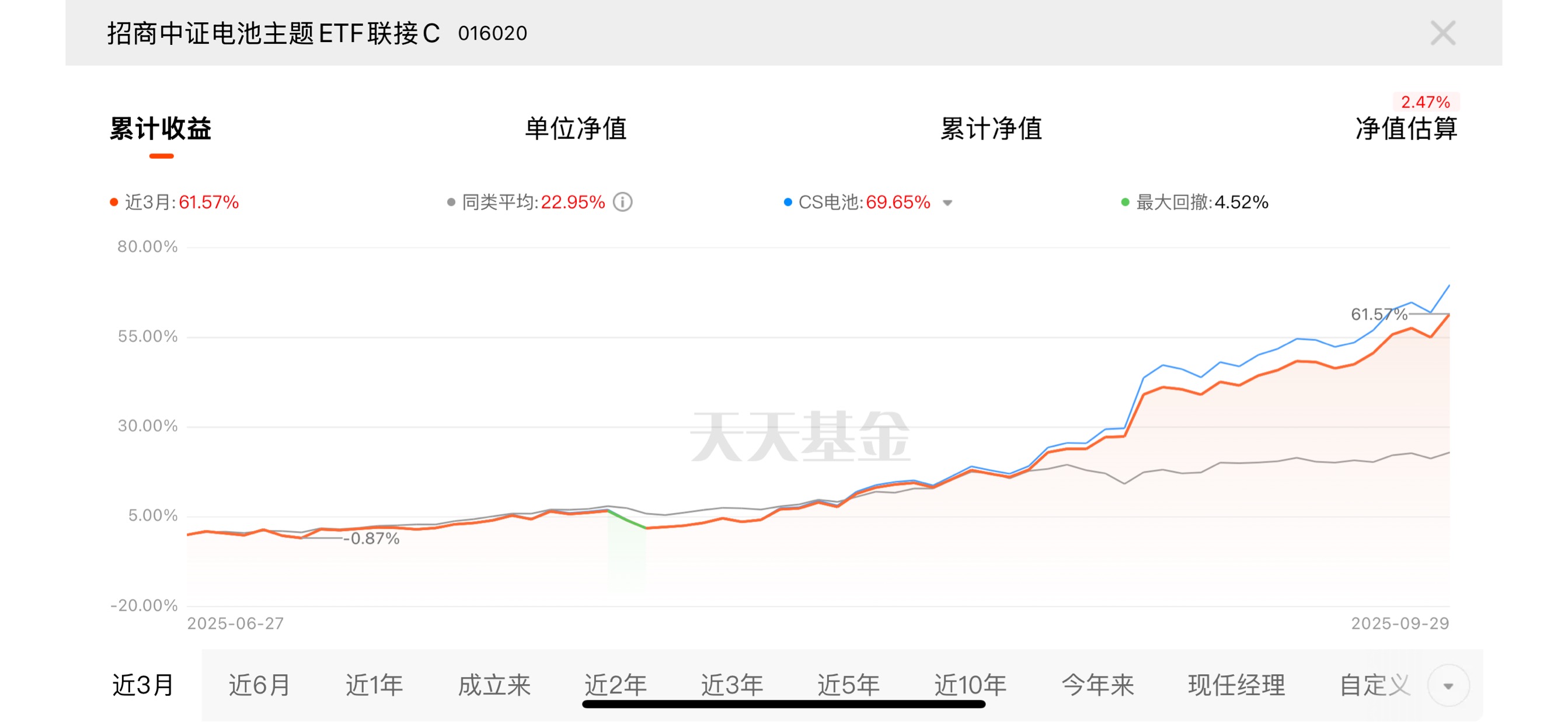The width and height of the screenshot is (1568, 722).
Task: Toggle the gray 同类平均 legend series
Action: click(x=451, y=202)
